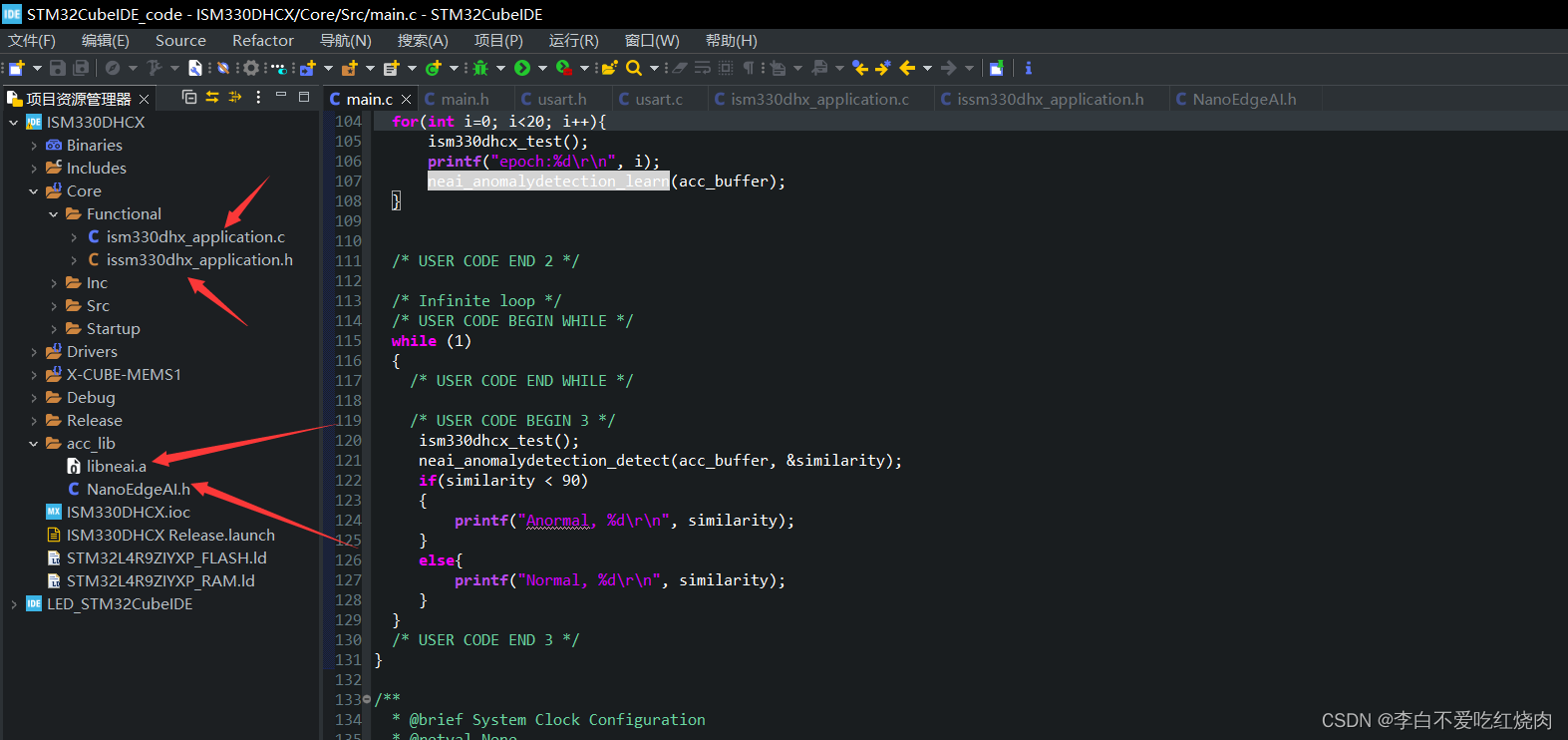Click the gear settings icon in the toolbar
Image resolution: width=1568 pixels, height=740 pixels.
[x=251, y=68]
